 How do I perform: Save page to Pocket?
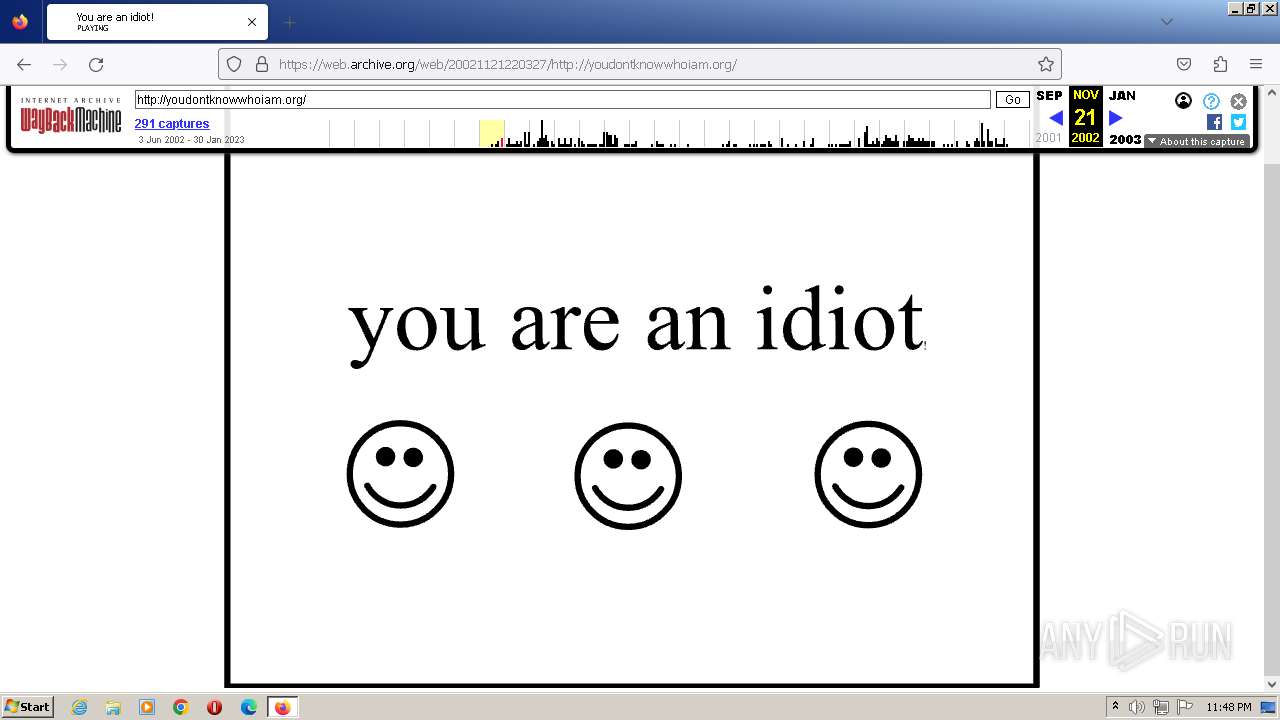pos(1184,64)
